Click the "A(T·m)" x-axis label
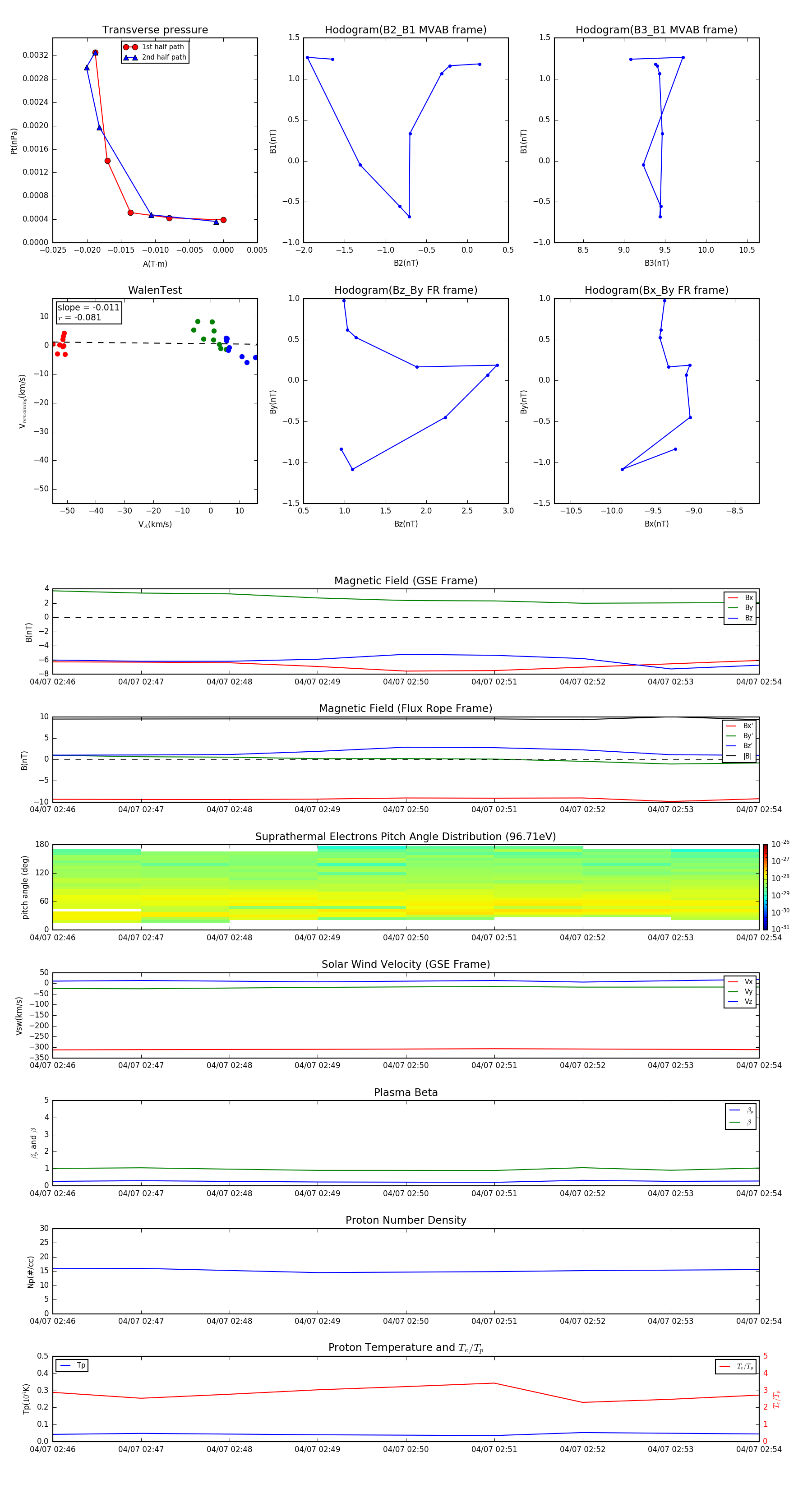Image resolution: width=812 pixels, height=1489 pixels. pyautogui.click(x=155, y=264)
